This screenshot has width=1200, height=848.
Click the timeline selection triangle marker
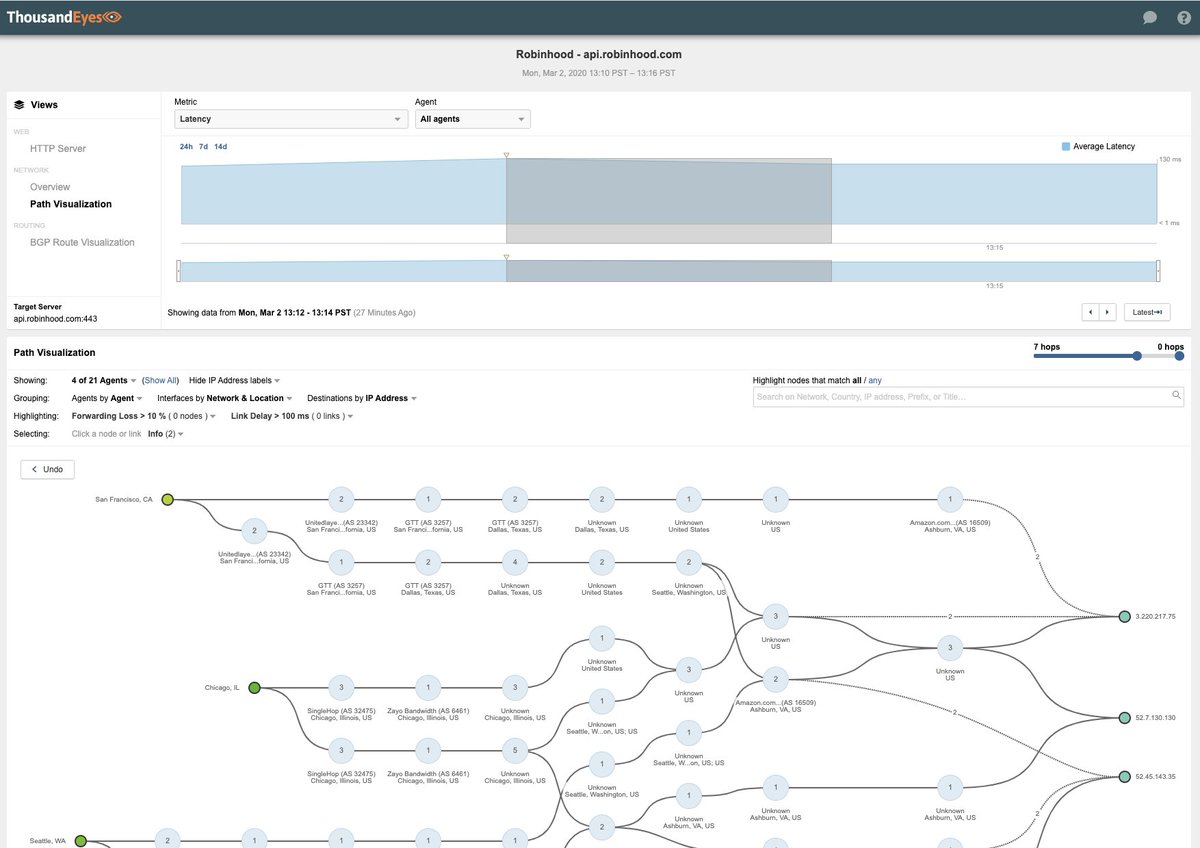click(506, 155)
